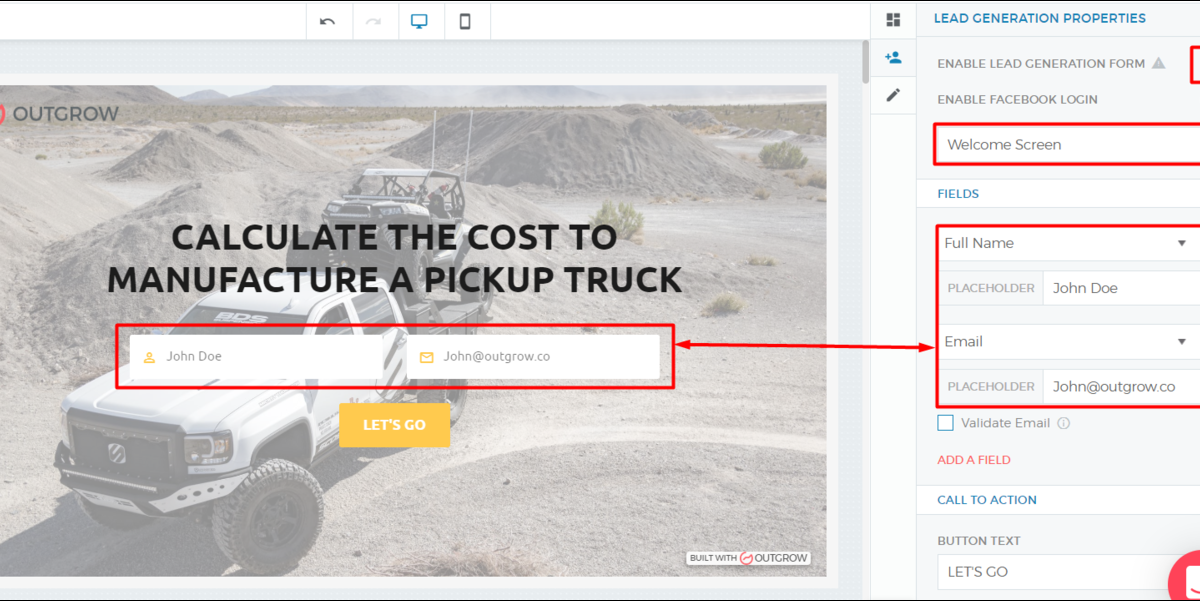
Task: Click the John Doe placeholder input in properties
Action: (1120, 288)
